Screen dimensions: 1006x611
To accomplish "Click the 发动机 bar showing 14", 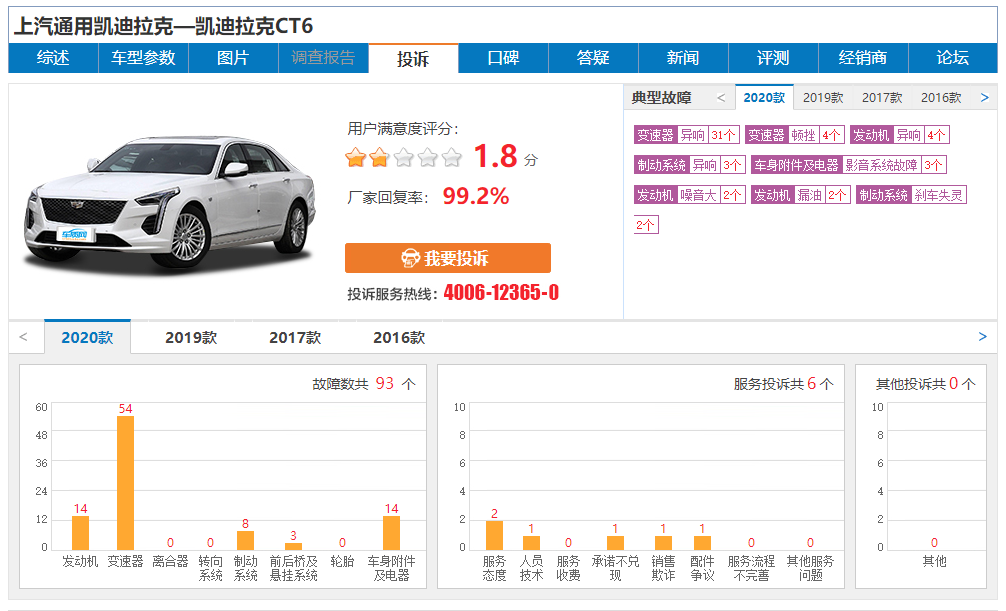I will click(80, 533).
